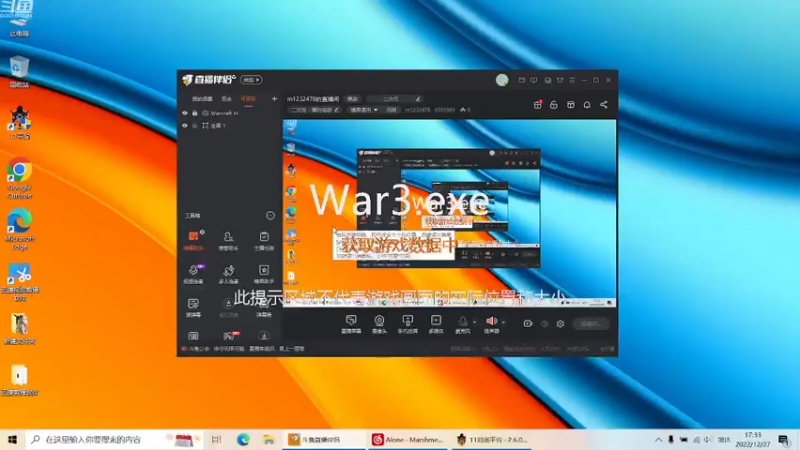The height and width of the screenshot is (450, 800).
Task: Open Microsoft Edge from the taskbar
Action: 243,439
